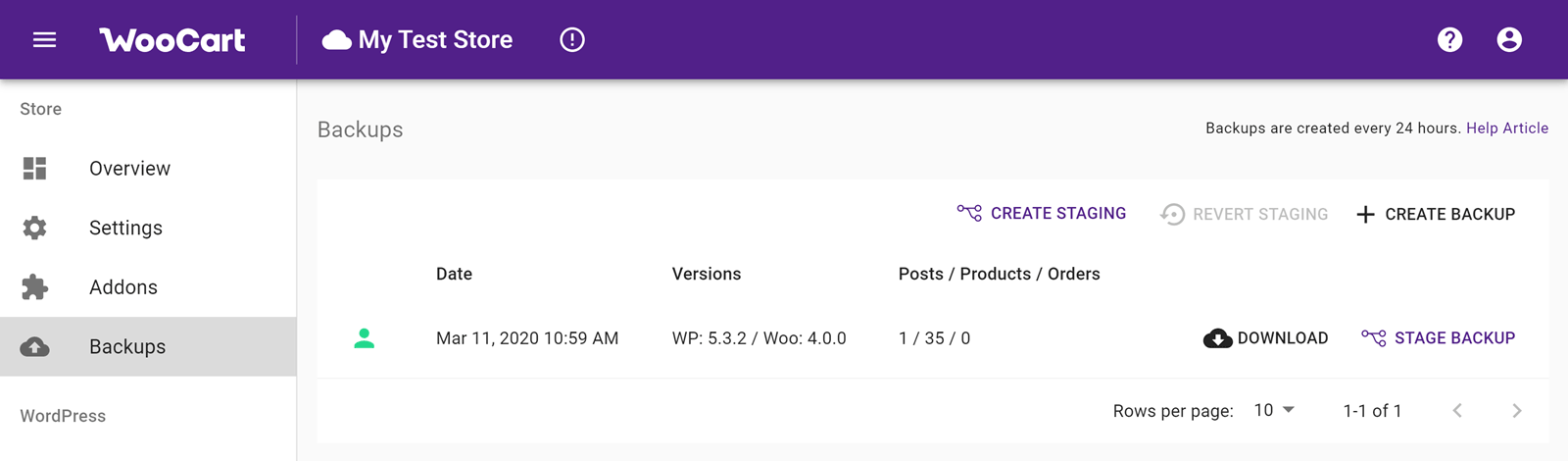
Task: Click the 1-1 of 1 pagination text
Action: tap(1372, 411)
